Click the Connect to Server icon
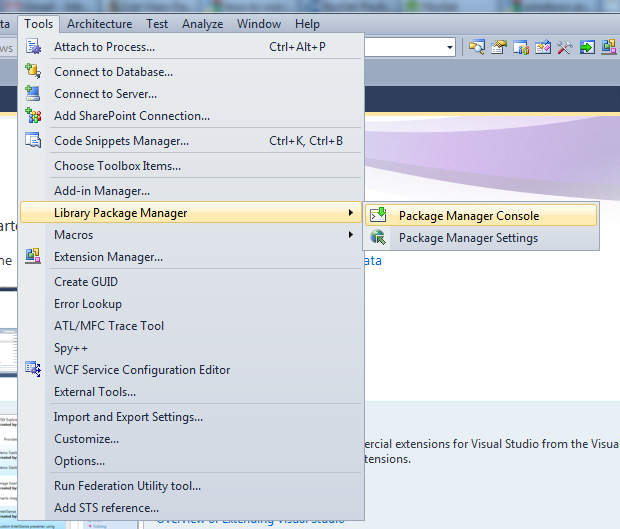This screenshot has height=529, width=620. pos(33,94)
